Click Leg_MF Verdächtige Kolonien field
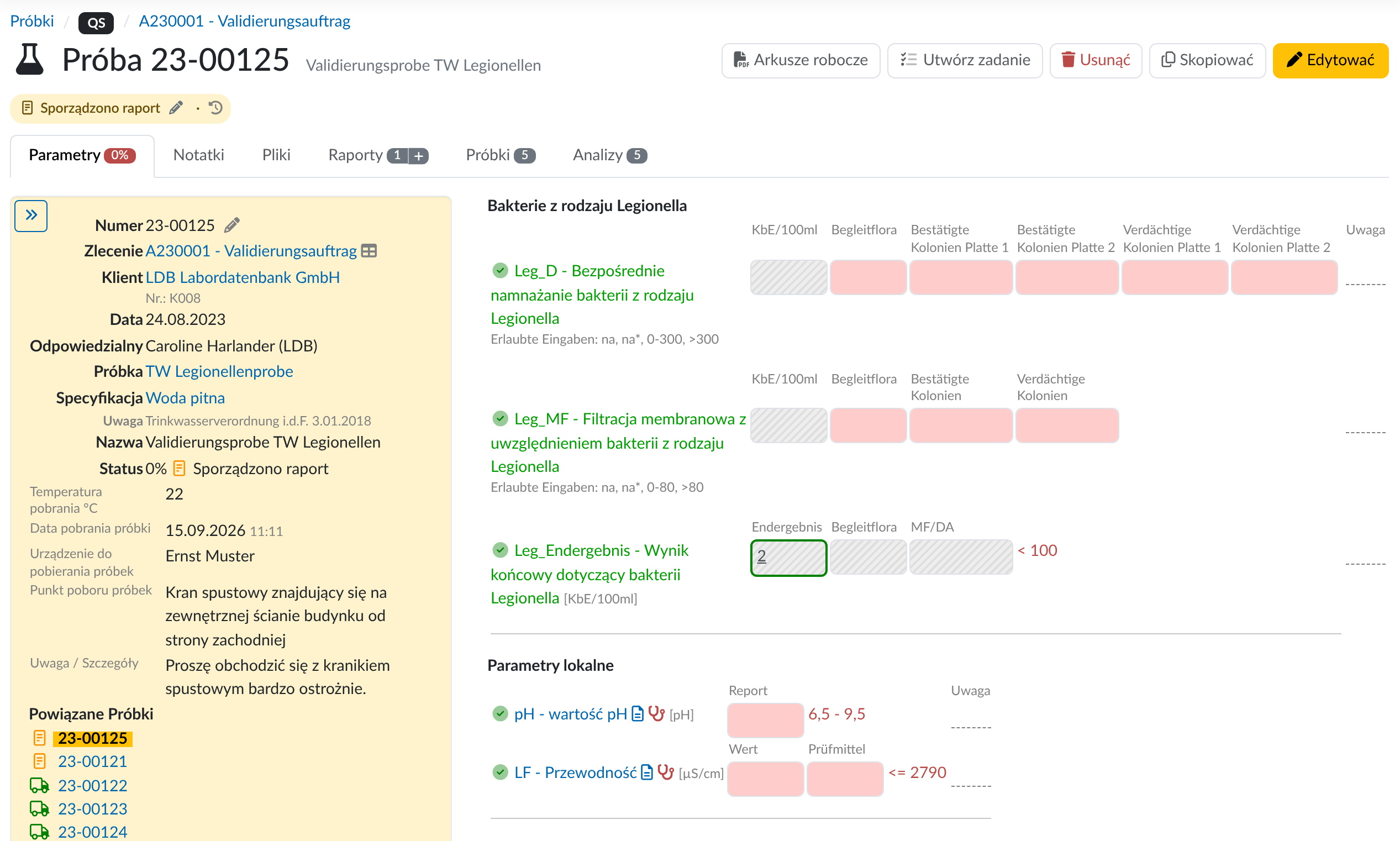 tap(1067, 425)
